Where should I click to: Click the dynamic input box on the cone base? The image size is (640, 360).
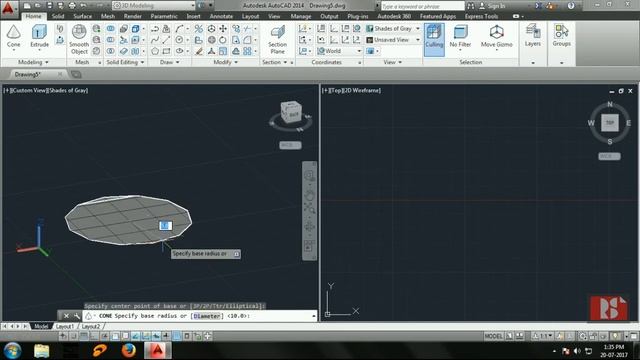[x=165, y=225]
